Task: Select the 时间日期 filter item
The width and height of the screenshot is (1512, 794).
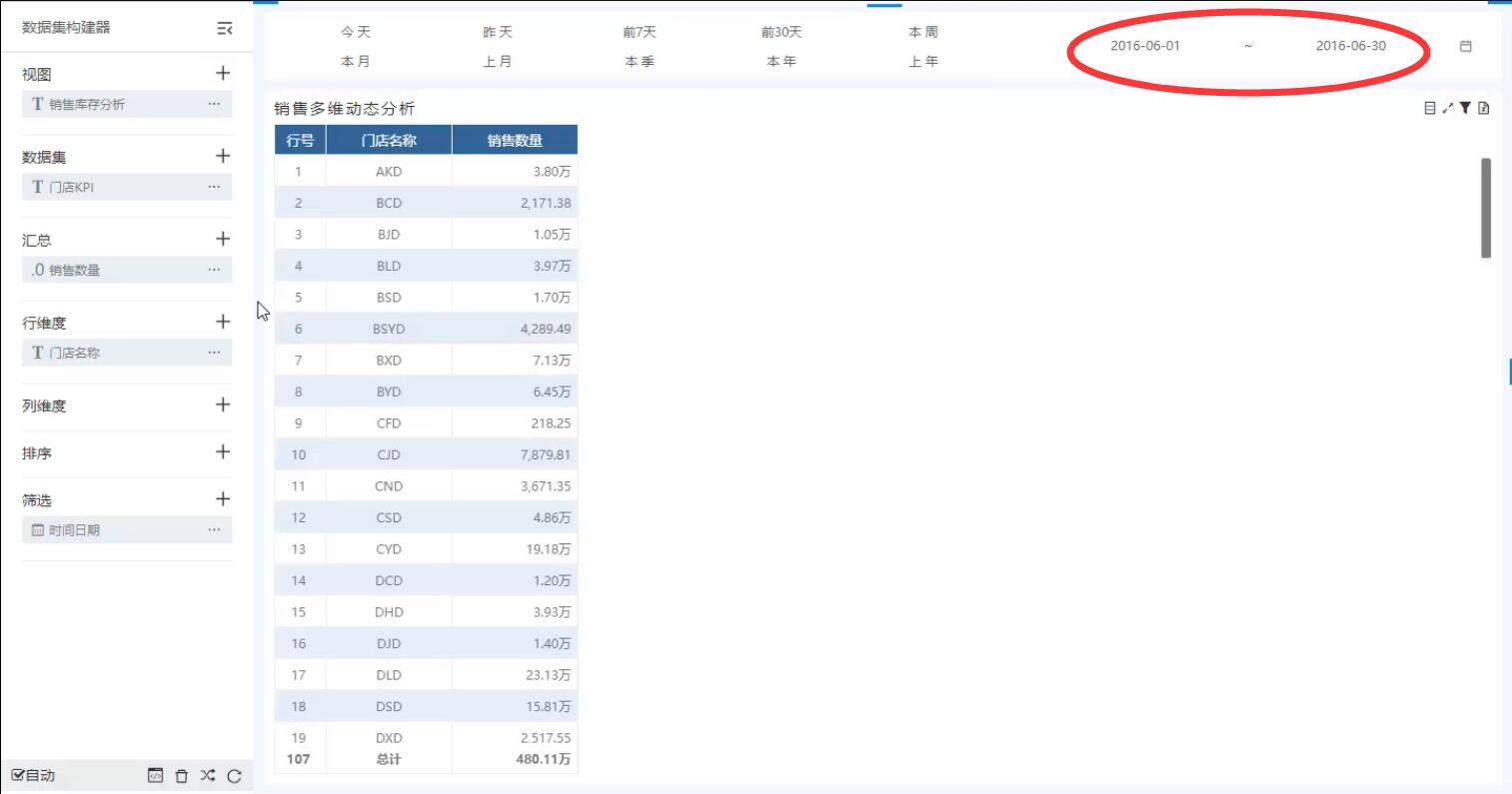Action: pos(127,529)
